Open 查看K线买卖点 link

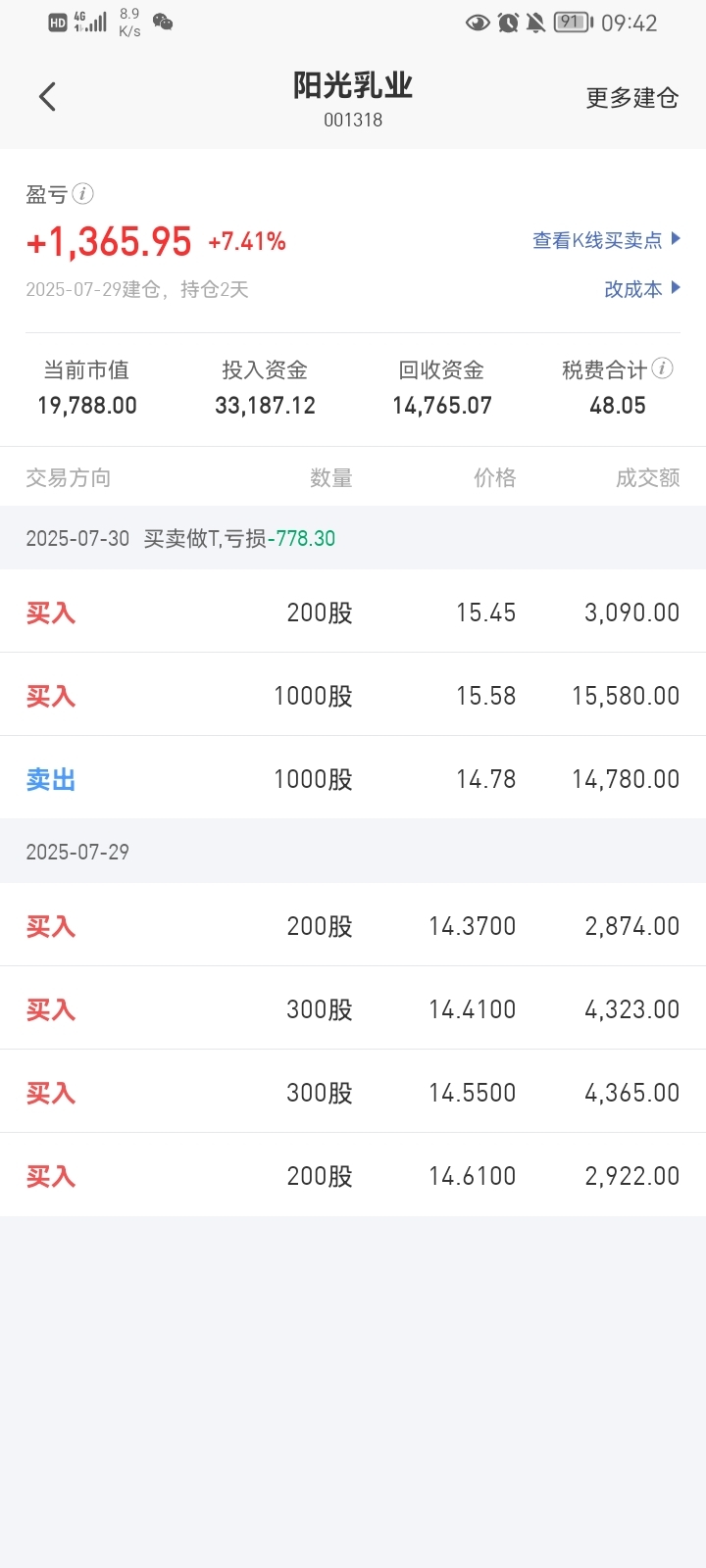click(596, 240)
